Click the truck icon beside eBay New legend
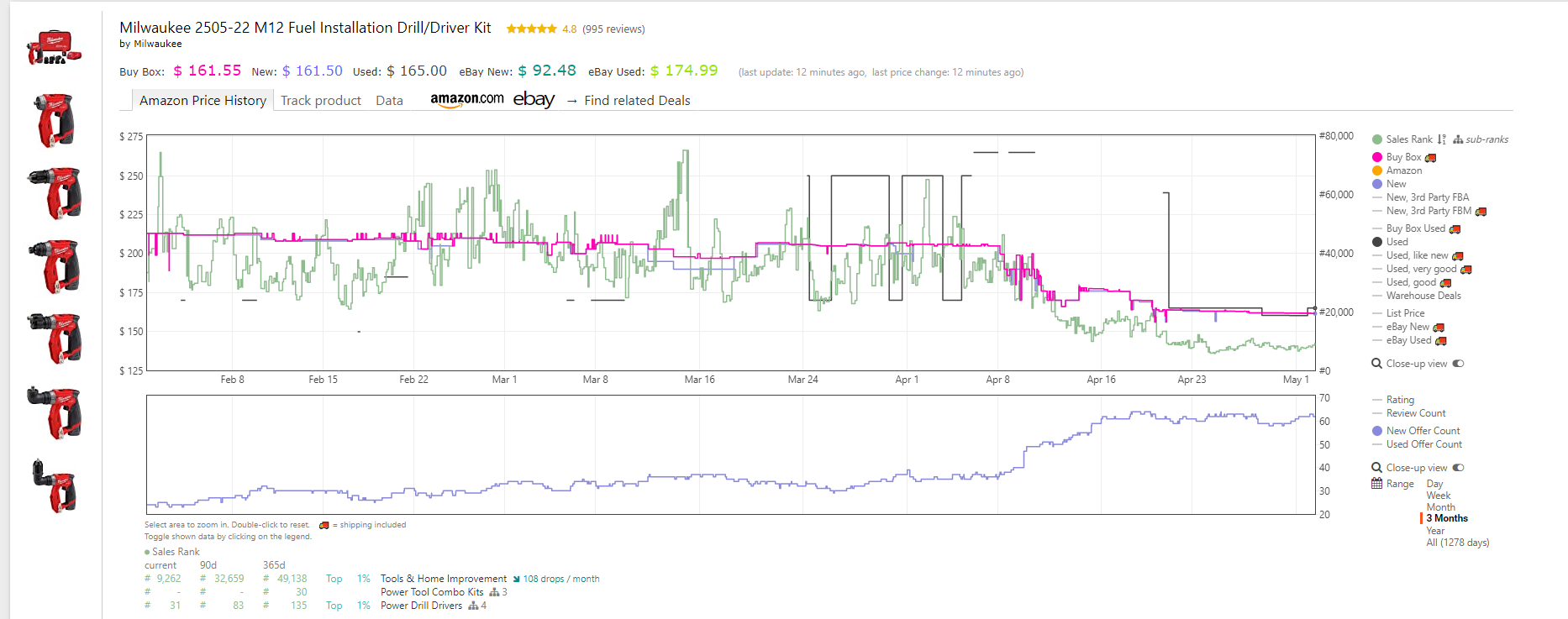The width and height of the screenshot is (1568, 619). (1439, 328)
